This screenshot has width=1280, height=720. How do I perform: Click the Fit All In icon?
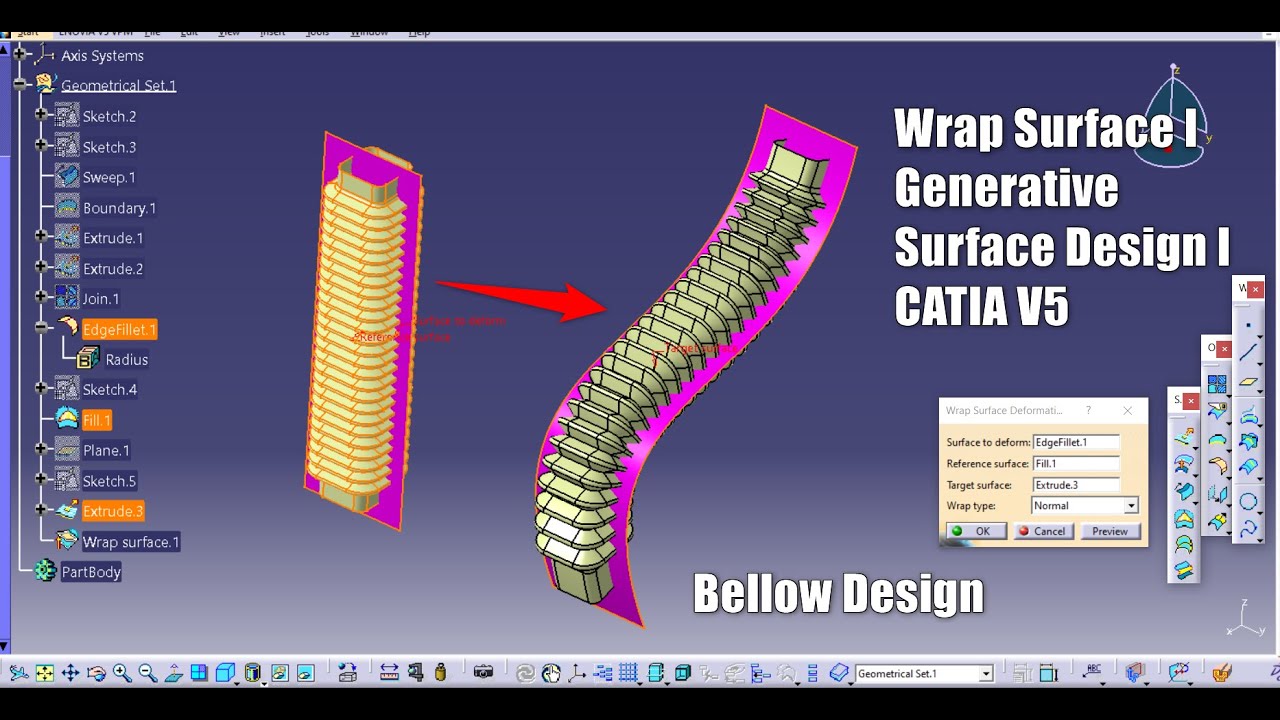click(x=45, y=673)
